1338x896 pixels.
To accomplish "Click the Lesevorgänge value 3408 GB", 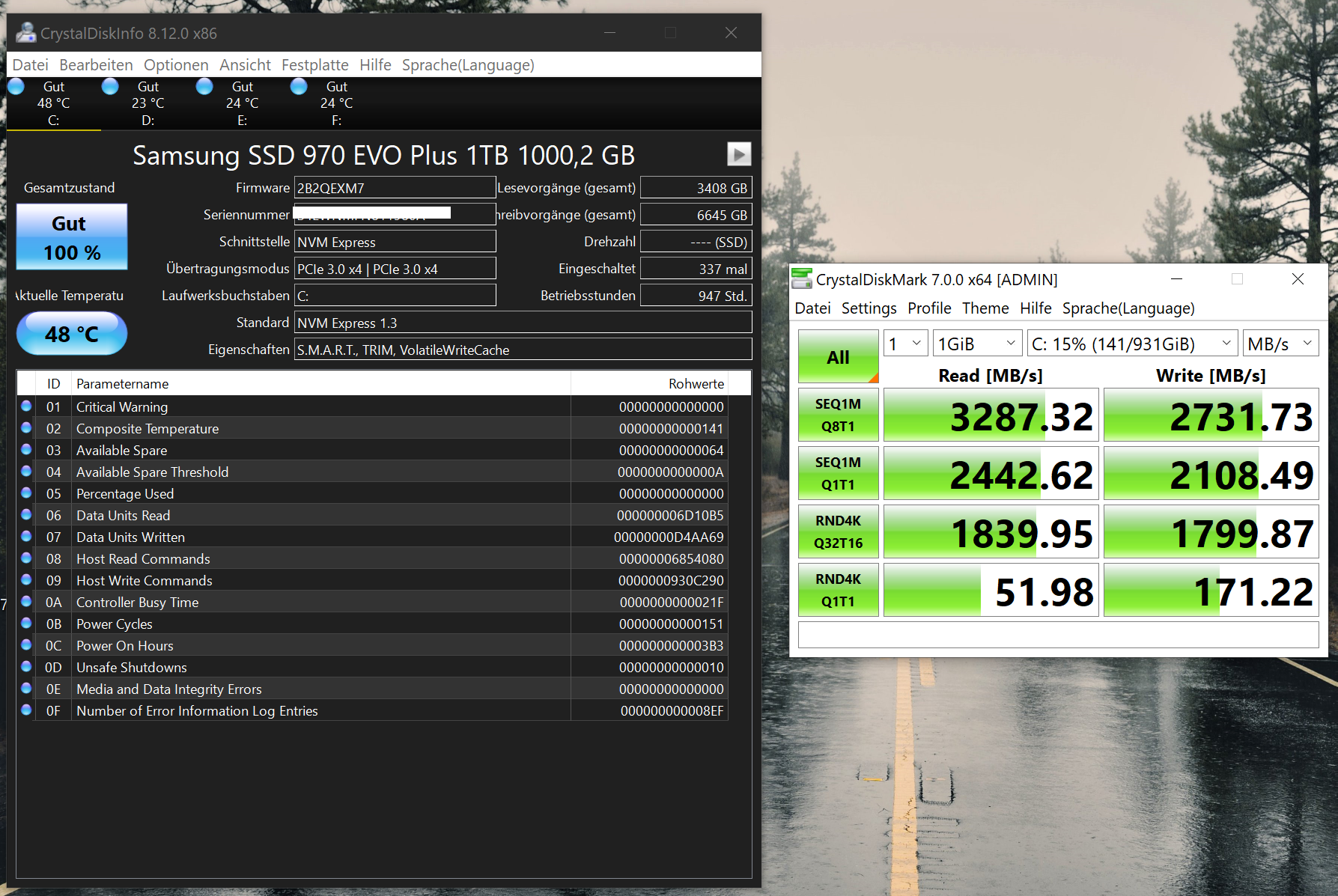I will (x=696, y=188).
